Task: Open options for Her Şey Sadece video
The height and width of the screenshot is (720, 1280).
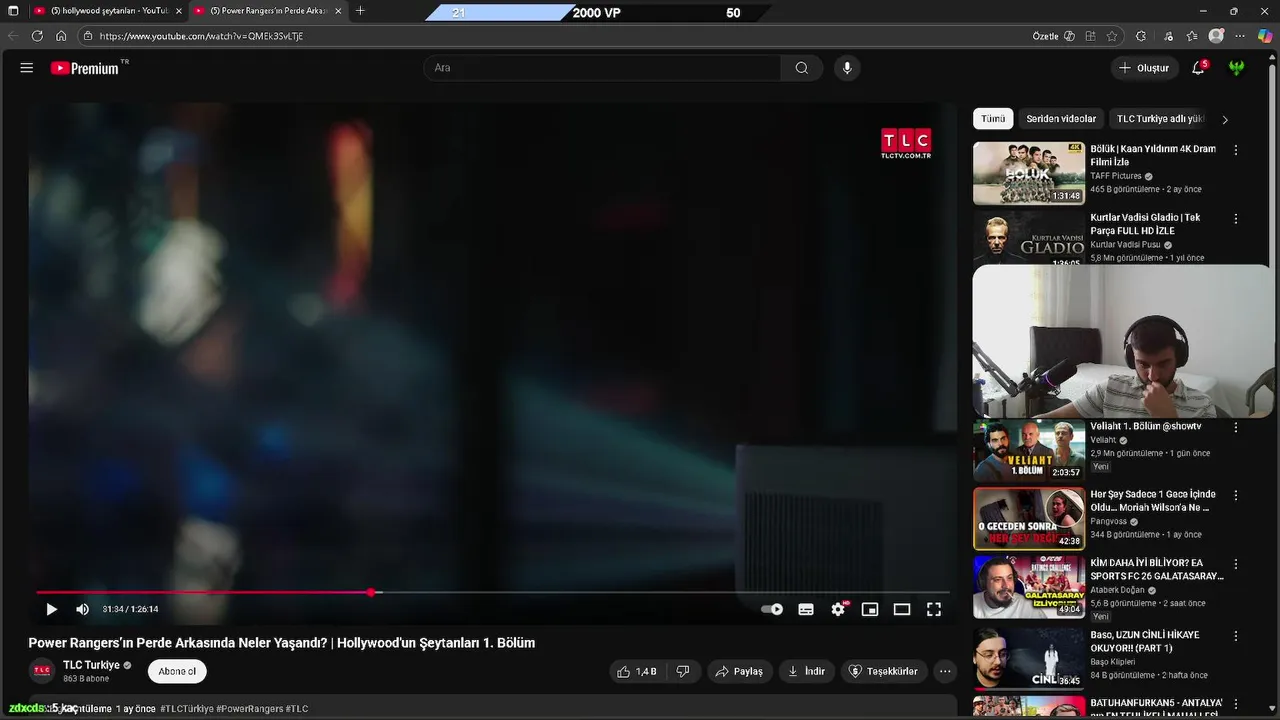Action: (1236, 495)
